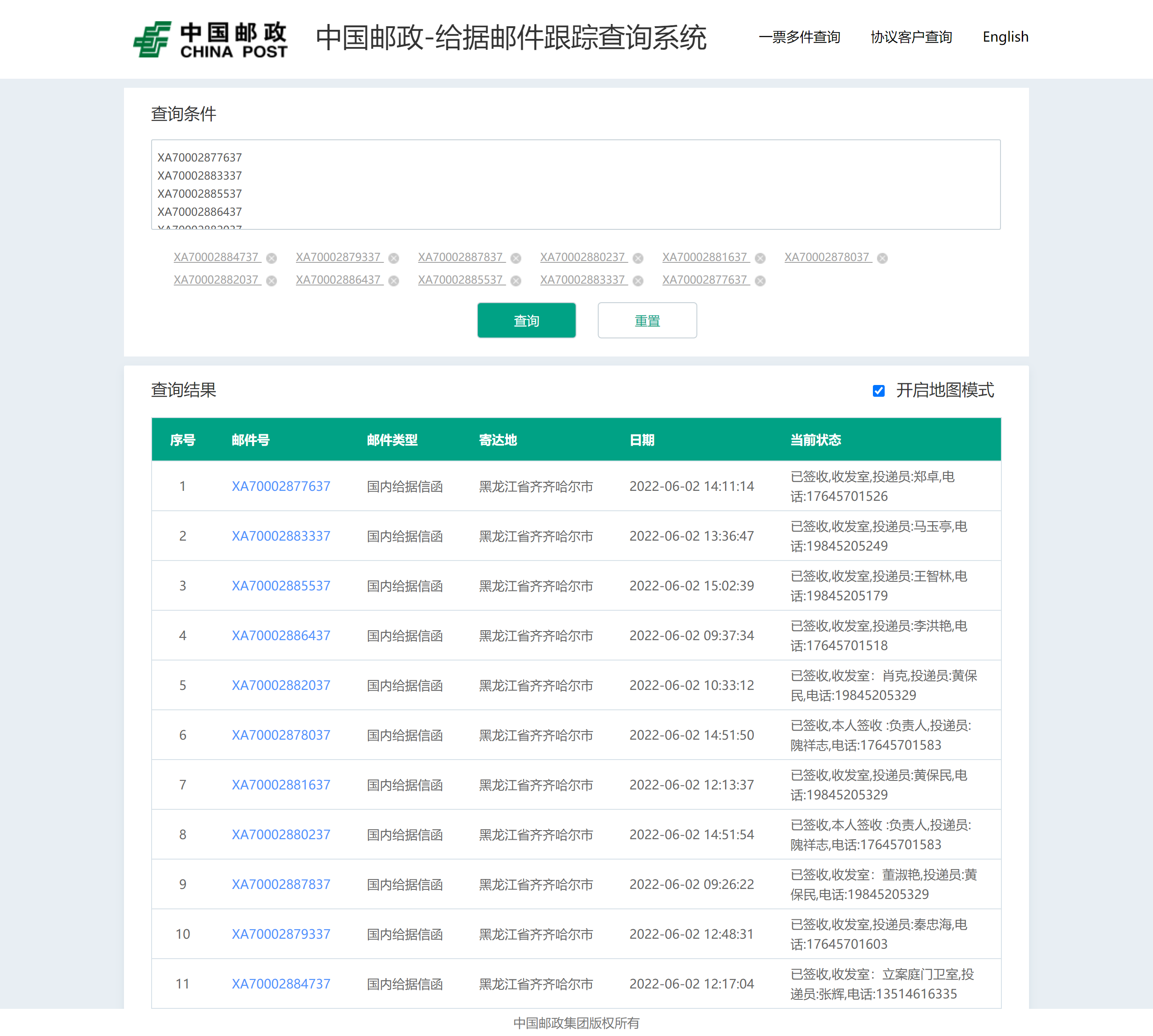Open result link XA70002879337 in row 10

tap(281, 934)
